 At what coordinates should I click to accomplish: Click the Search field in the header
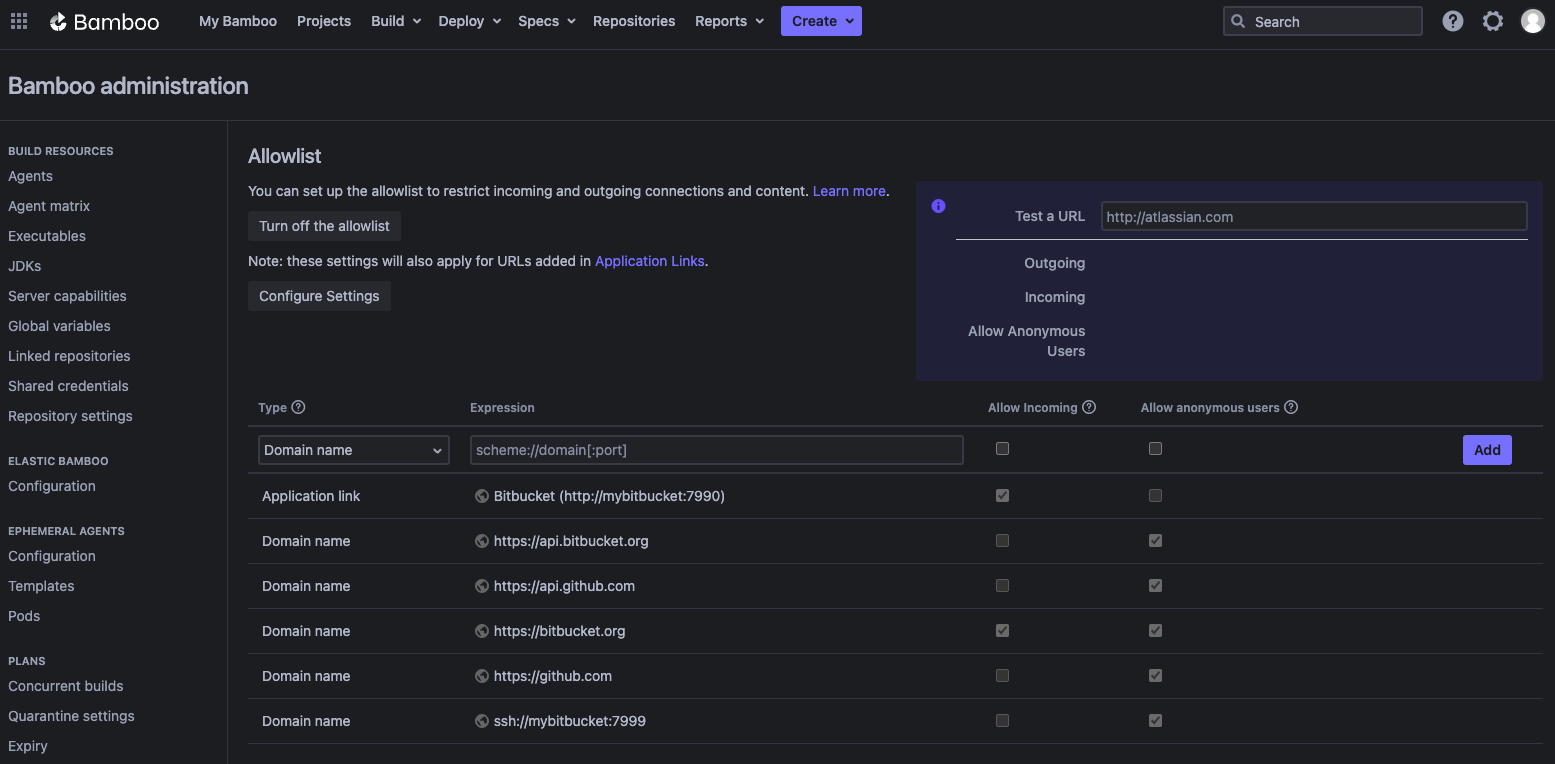click(1322, 21)
